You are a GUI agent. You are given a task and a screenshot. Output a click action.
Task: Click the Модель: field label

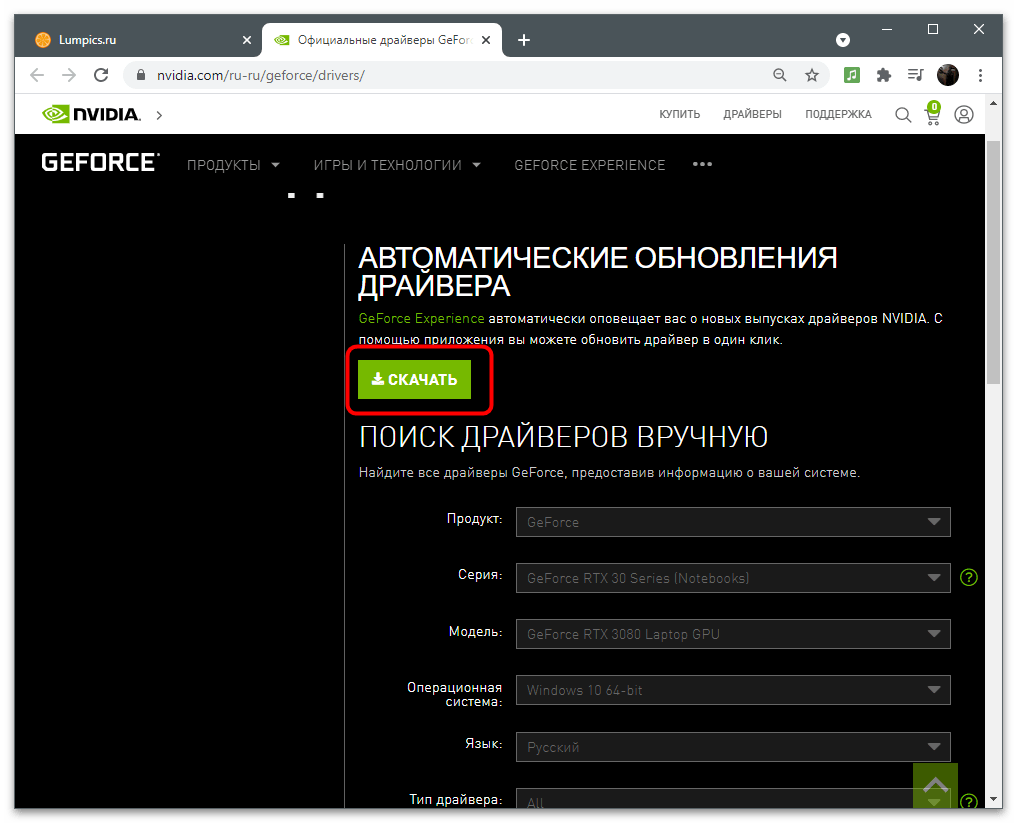pyautogui.click(x=475, y=631)
